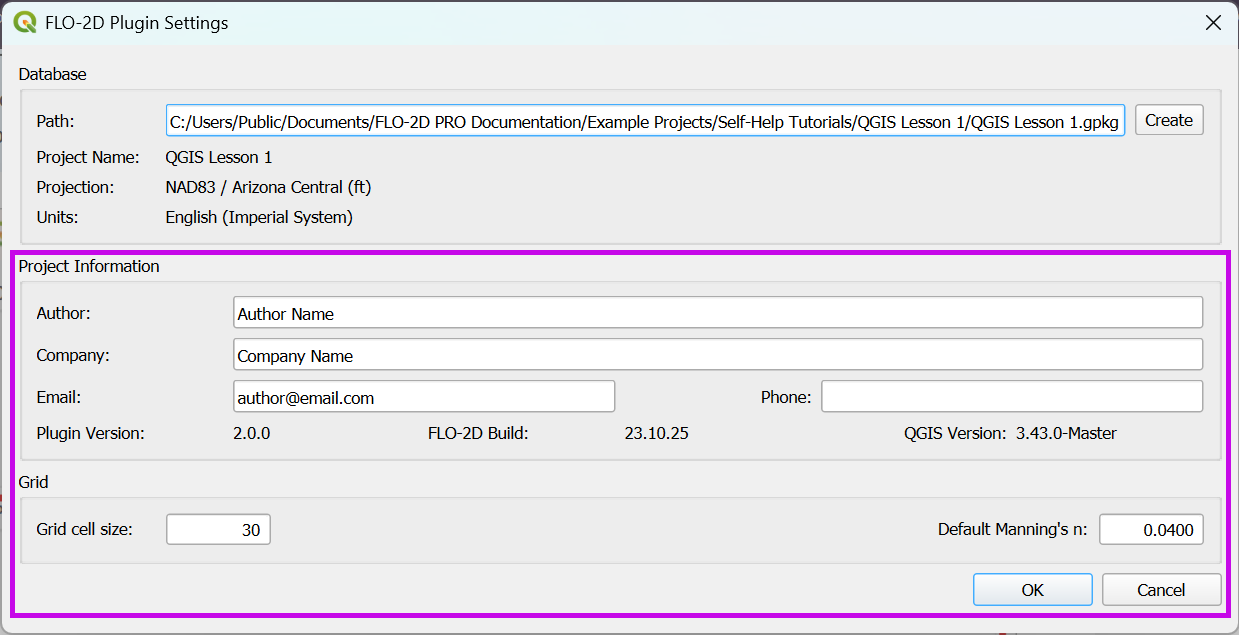Click the empty Phone field
Screen dimensions: 1239x635
[1011, 397]
